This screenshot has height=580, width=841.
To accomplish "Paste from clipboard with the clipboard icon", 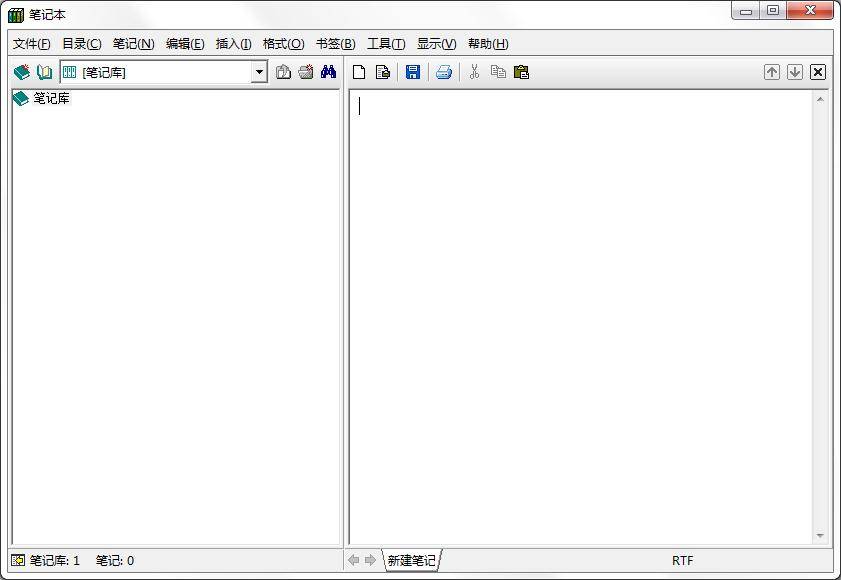I will pos(520,71).
